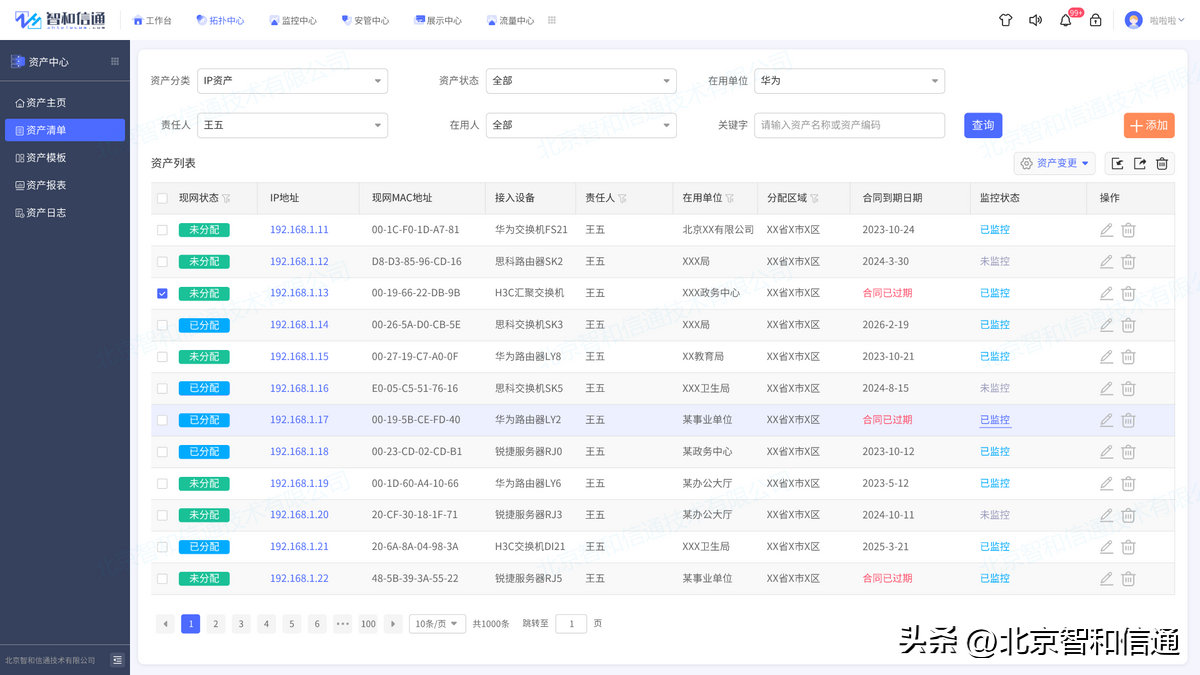Image resolution: width=1200 pixels, height=675 pixels.
Task: Delete the row 192.168.1.20
Action: pyautogui.click(x=1128, y=515)
